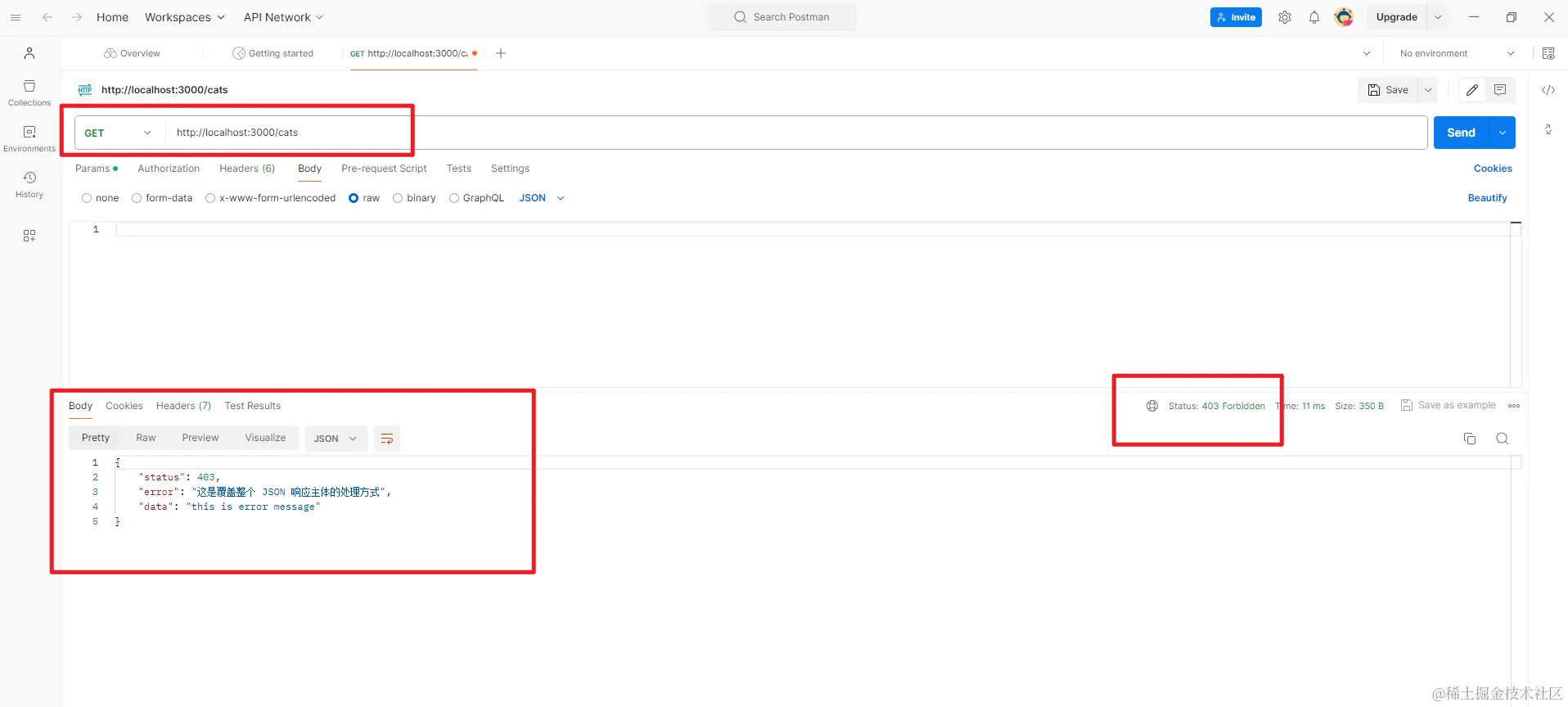The height and width of the screenshot is (707, 1568).
Task: Click Save as example
Action: coord(1449,406)
